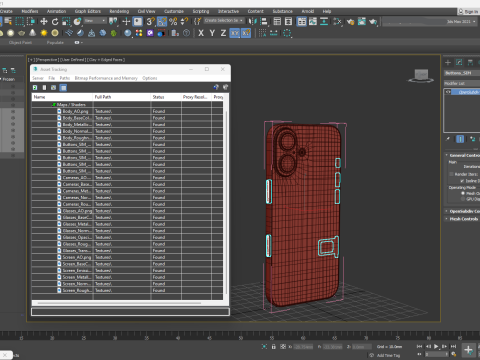Image resolution: width=480 pixels, height=360 pixels.
Task: Expand OpenSubdiv Controls rollout
Action: 463,211
